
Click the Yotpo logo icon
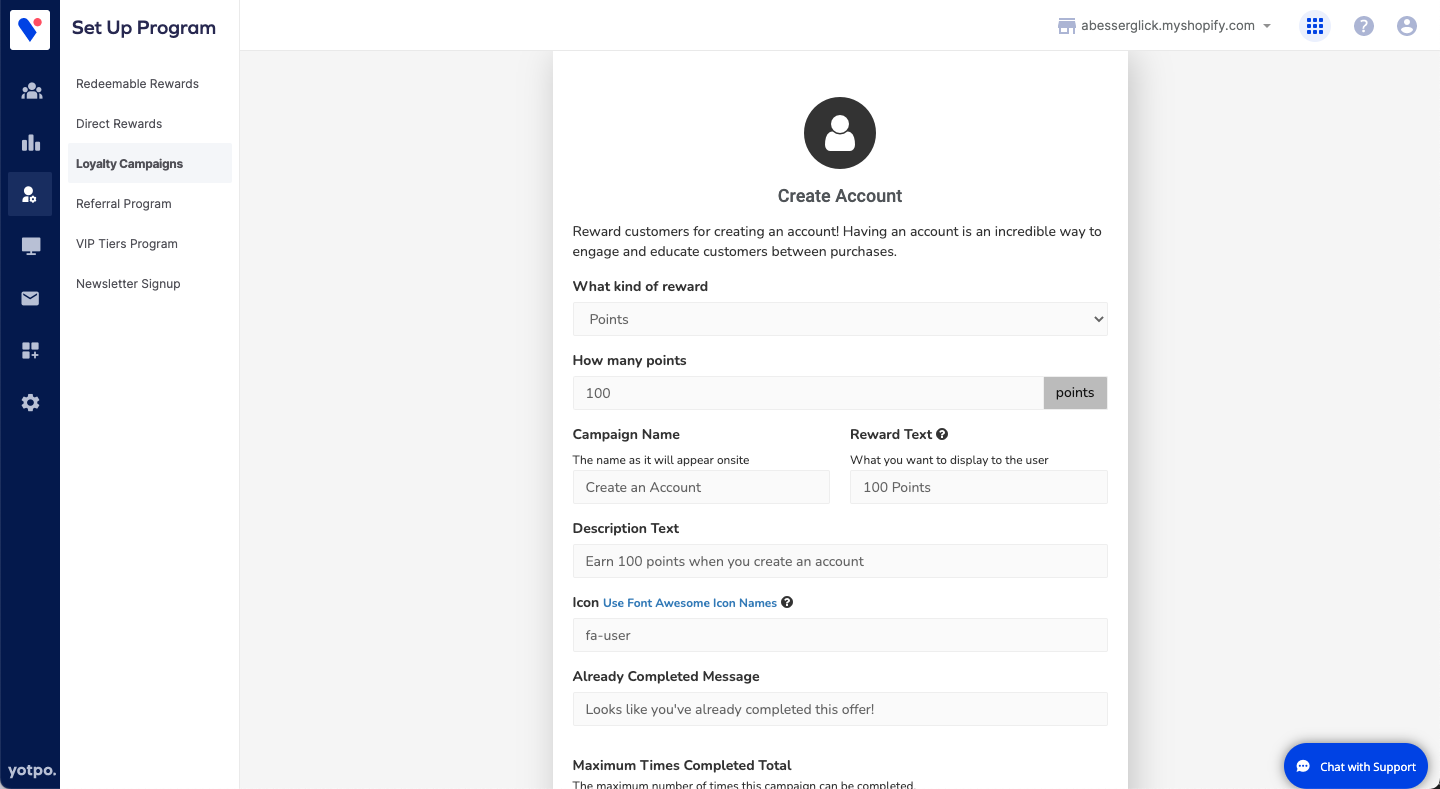(x=30, y=30)
